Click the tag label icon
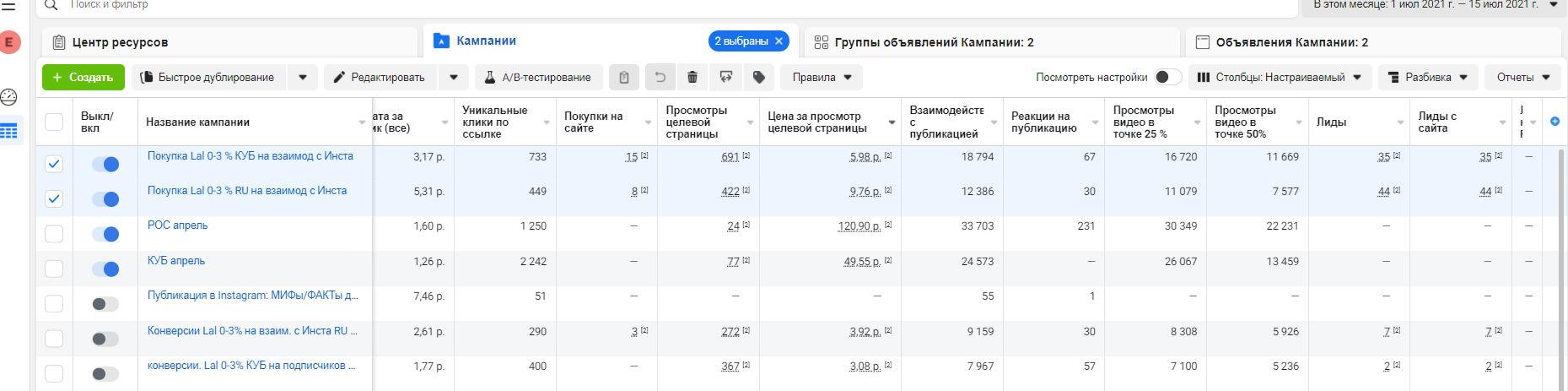Screen dimensions: 1568x391 point(759,78)
